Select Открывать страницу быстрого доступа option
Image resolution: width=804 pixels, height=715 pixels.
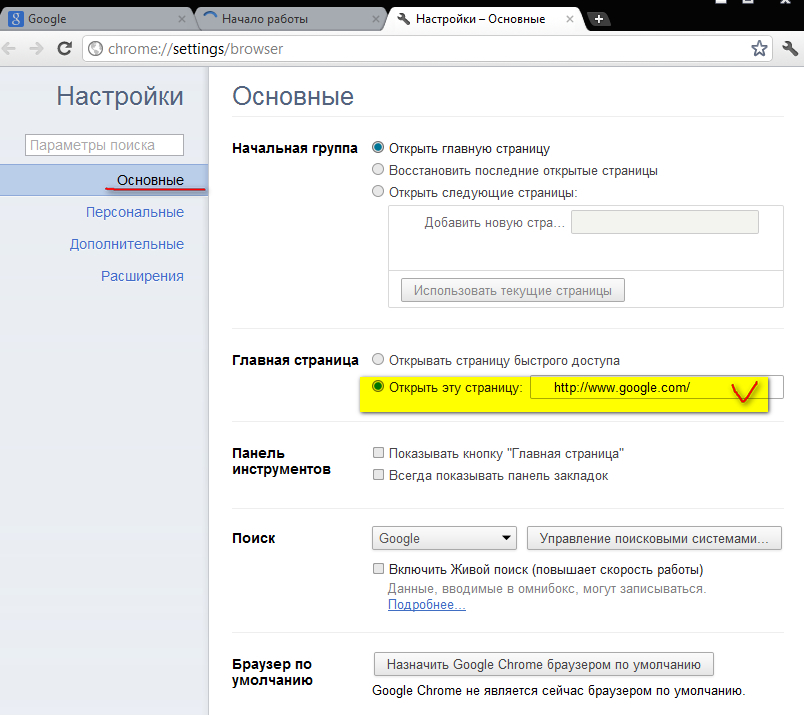pos(378,359)
